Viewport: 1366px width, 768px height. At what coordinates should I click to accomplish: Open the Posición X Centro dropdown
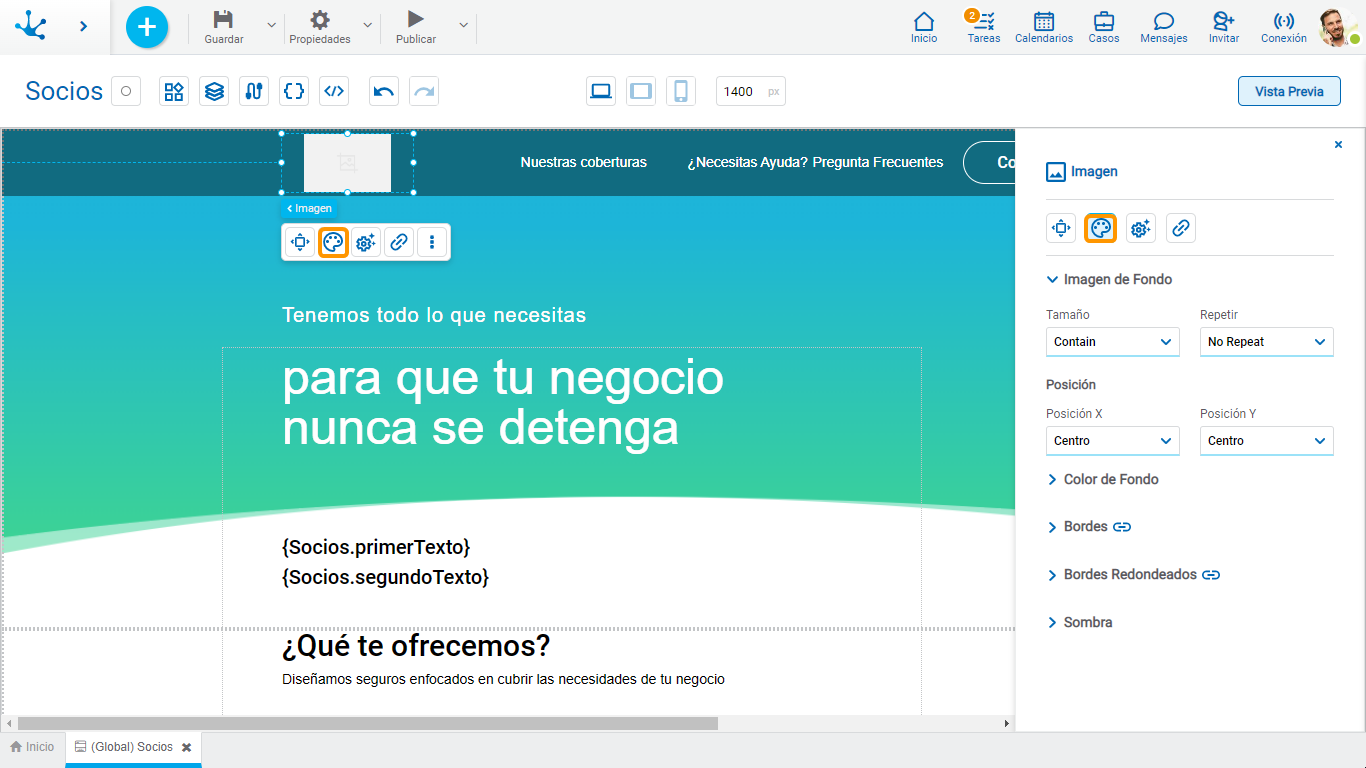click(x=1113, y=441)
